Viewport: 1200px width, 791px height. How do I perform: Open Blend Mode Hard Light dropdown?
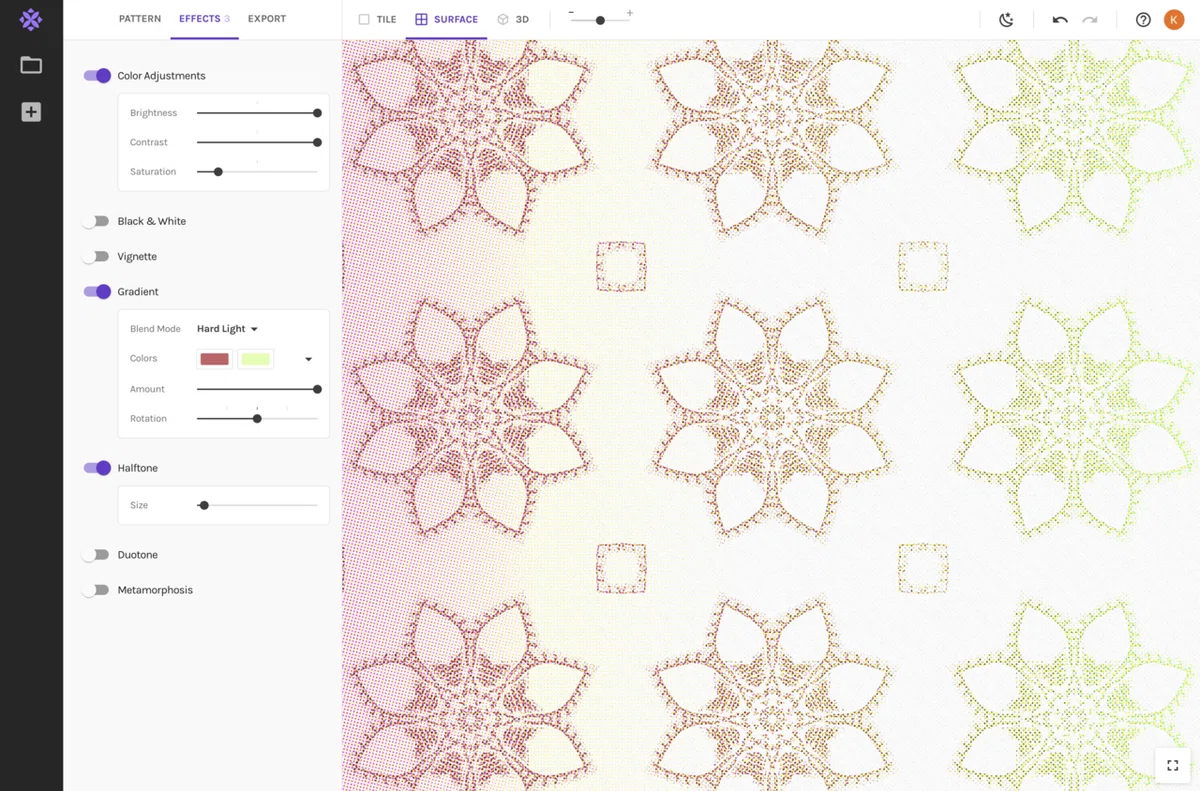(x=227, y=329)
